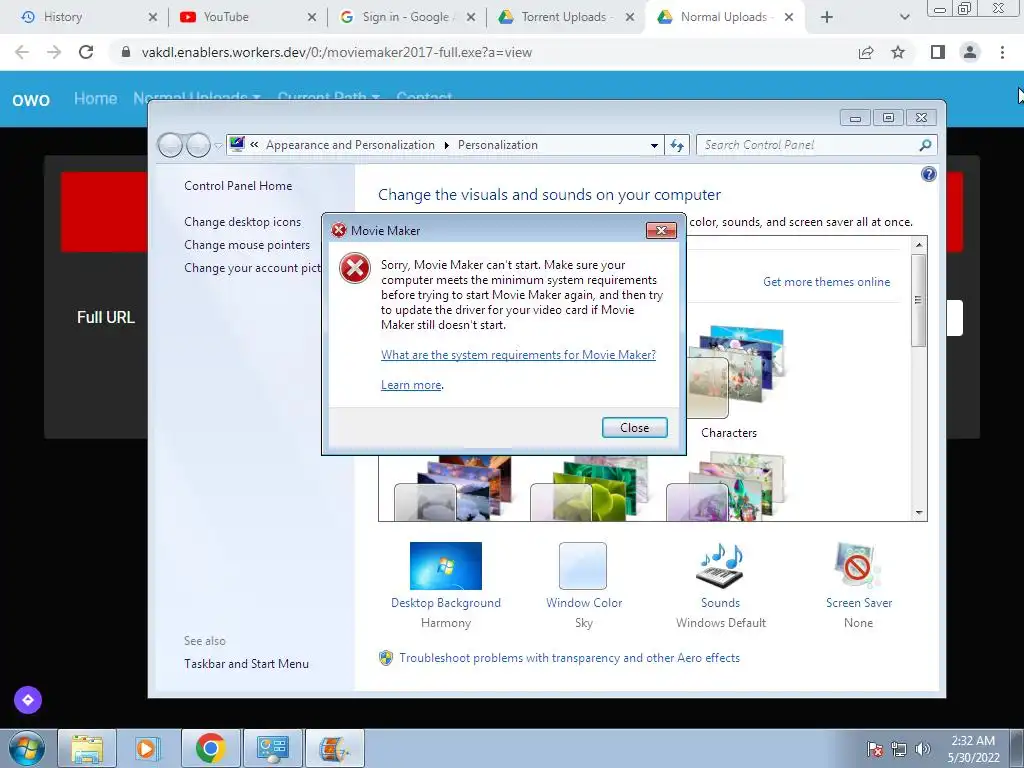The image size is (1024, 768).
Task: Open Windows Explorer from taskbar
Action: [x=88, y=748]
